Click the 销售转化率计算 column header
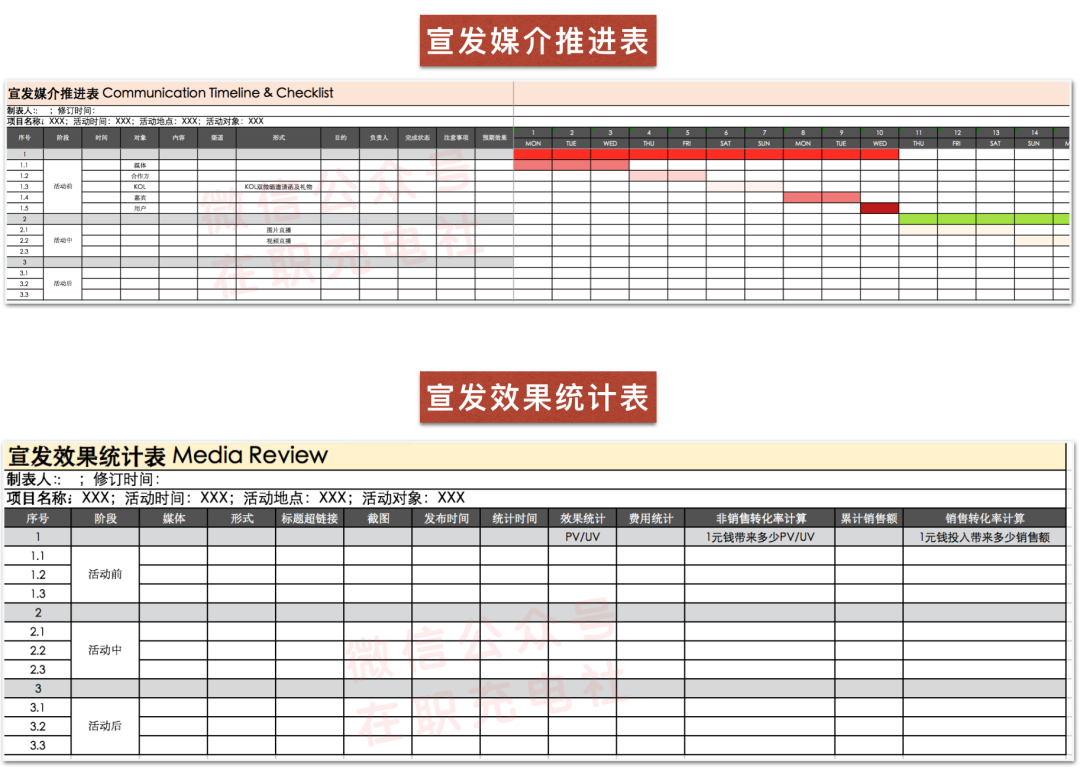 pyautogui.click(x=984, y=518)
